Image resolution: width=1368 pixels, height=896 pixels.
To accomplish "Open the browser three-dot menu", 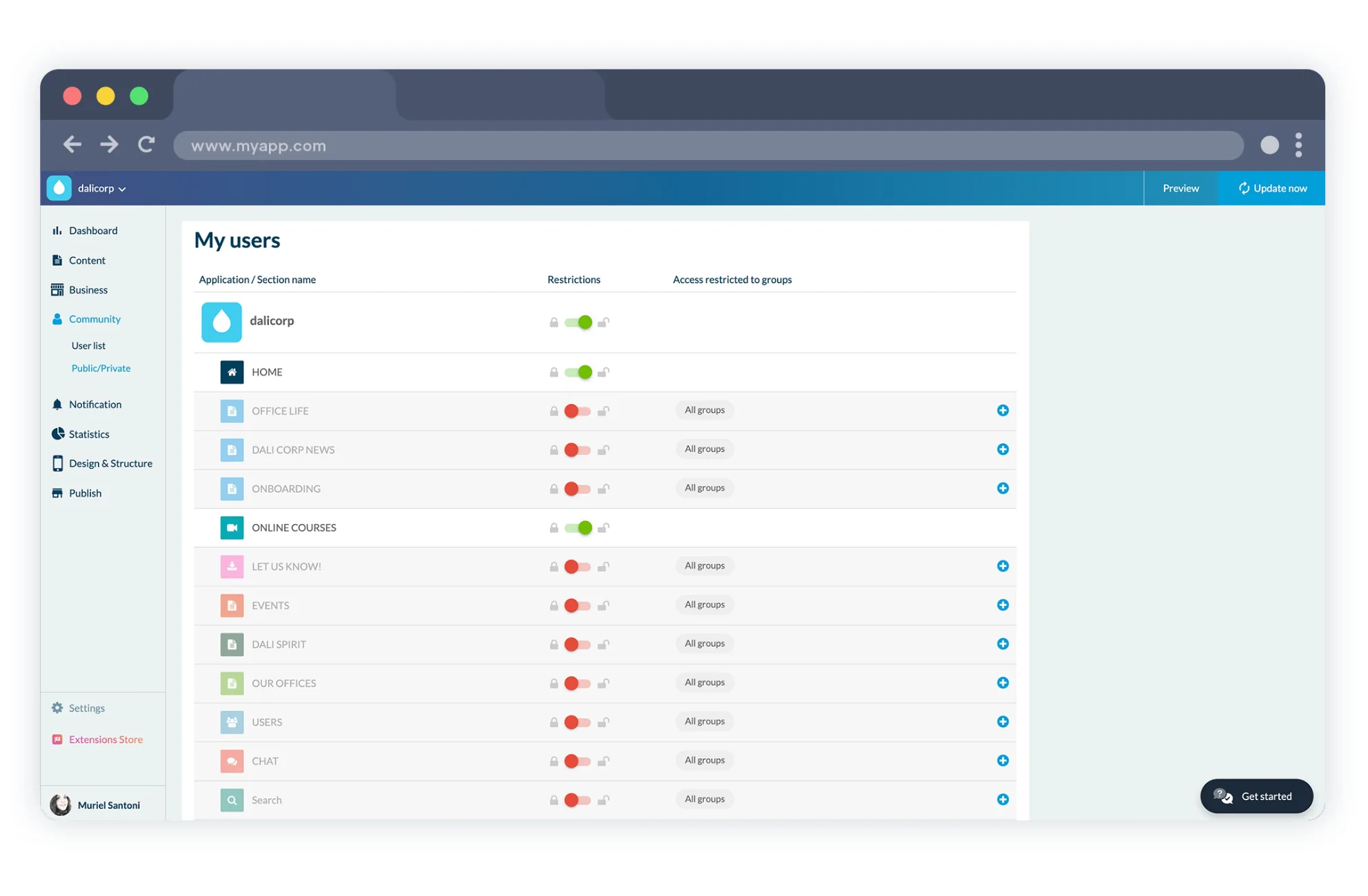I will coord(1298,145).
